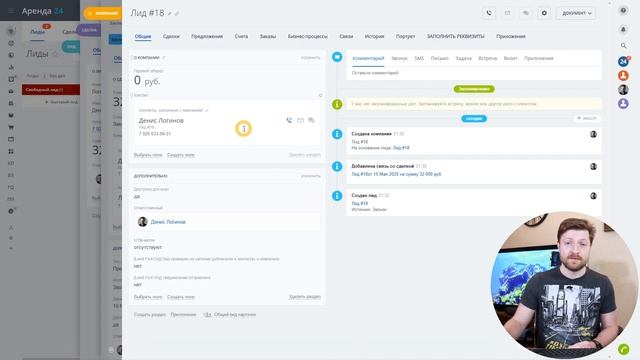Viewport: 640px width, 360px height.
Task: Open Лид #18 link in Создан лид entry
Action: pyautogui.click(x=360, y=203)
